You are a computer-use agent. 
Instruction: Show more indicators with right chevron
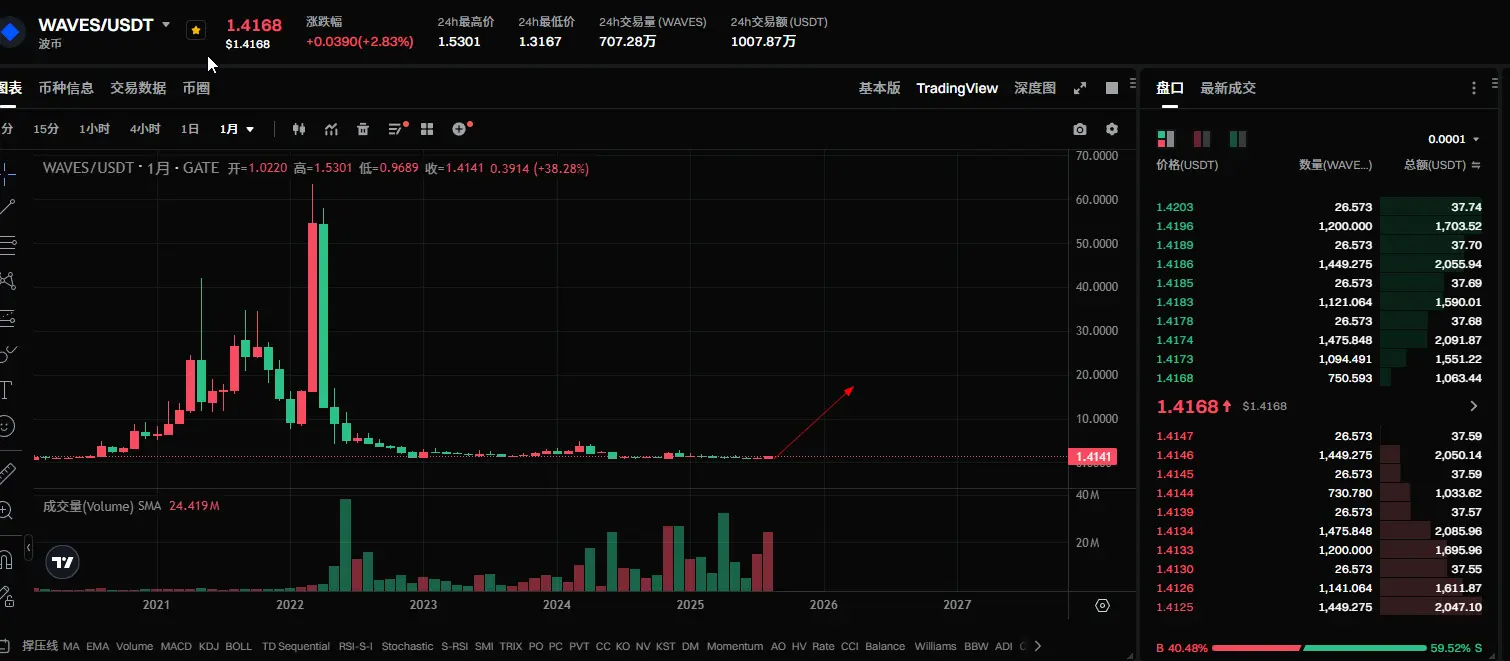pos(1039,646)
